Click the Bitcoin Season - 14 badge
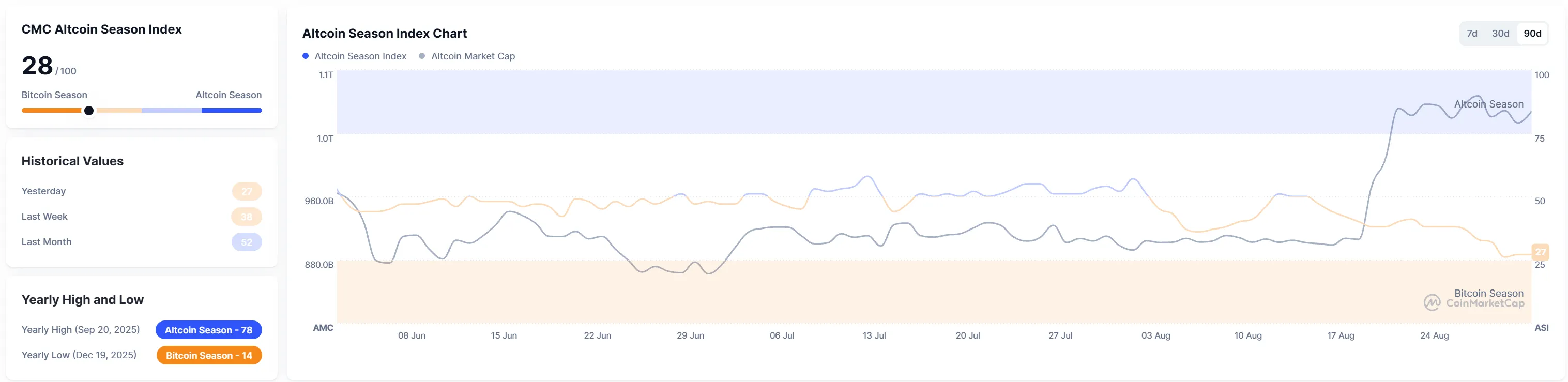 point(209,355)
